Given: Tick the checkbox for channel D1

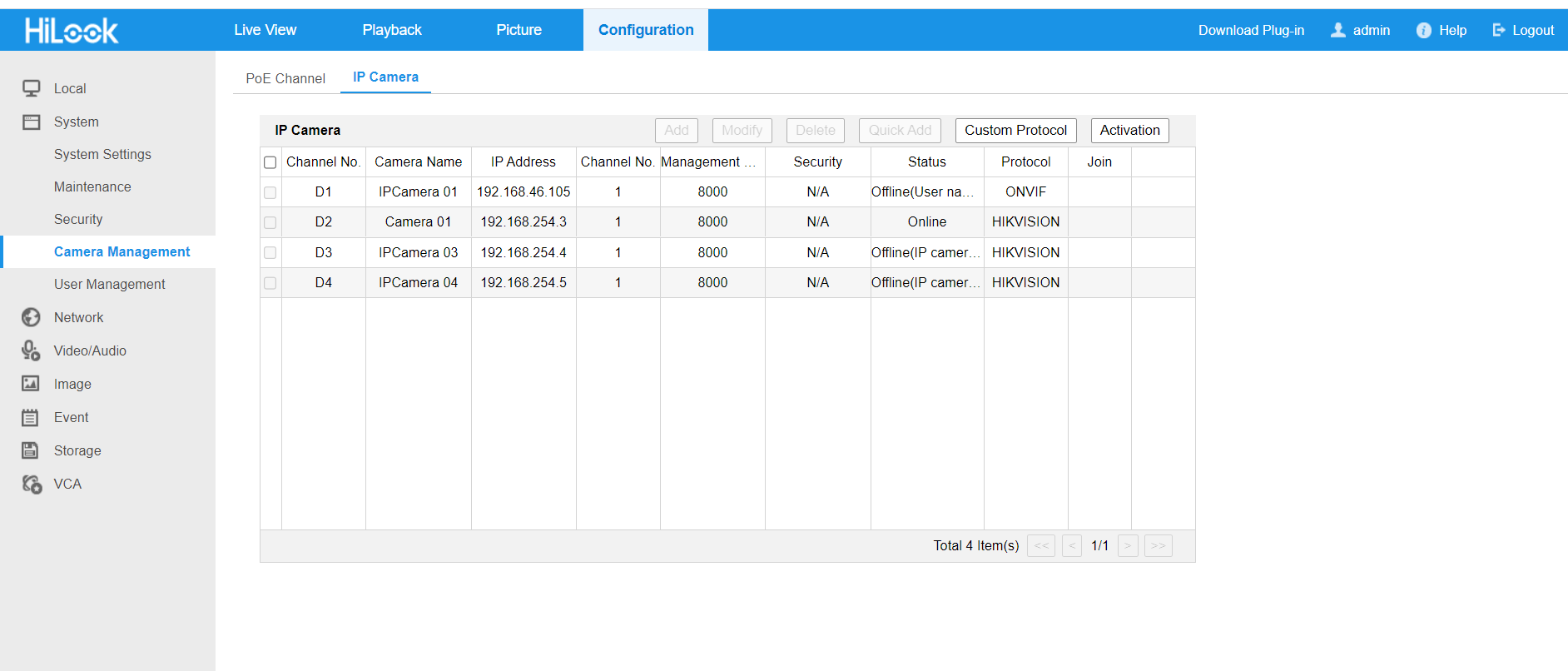Looking at the screenshot, I should [x=270, y=192].
